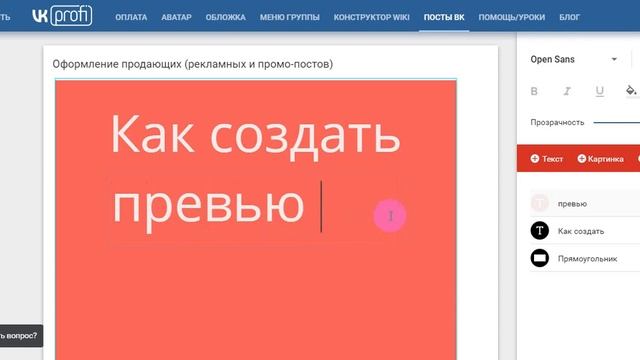Image resolution: width=640 pixels, height=360 pixels.
Task: Select the ПОСТЫ ВК tab
Action: click(x=444, y=17)
